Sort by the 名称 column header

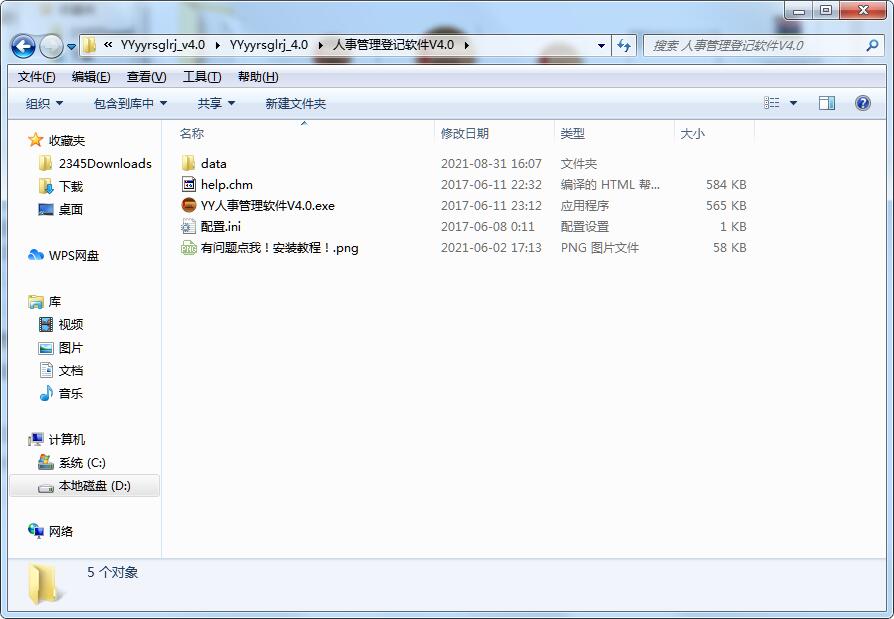point(192,134)
